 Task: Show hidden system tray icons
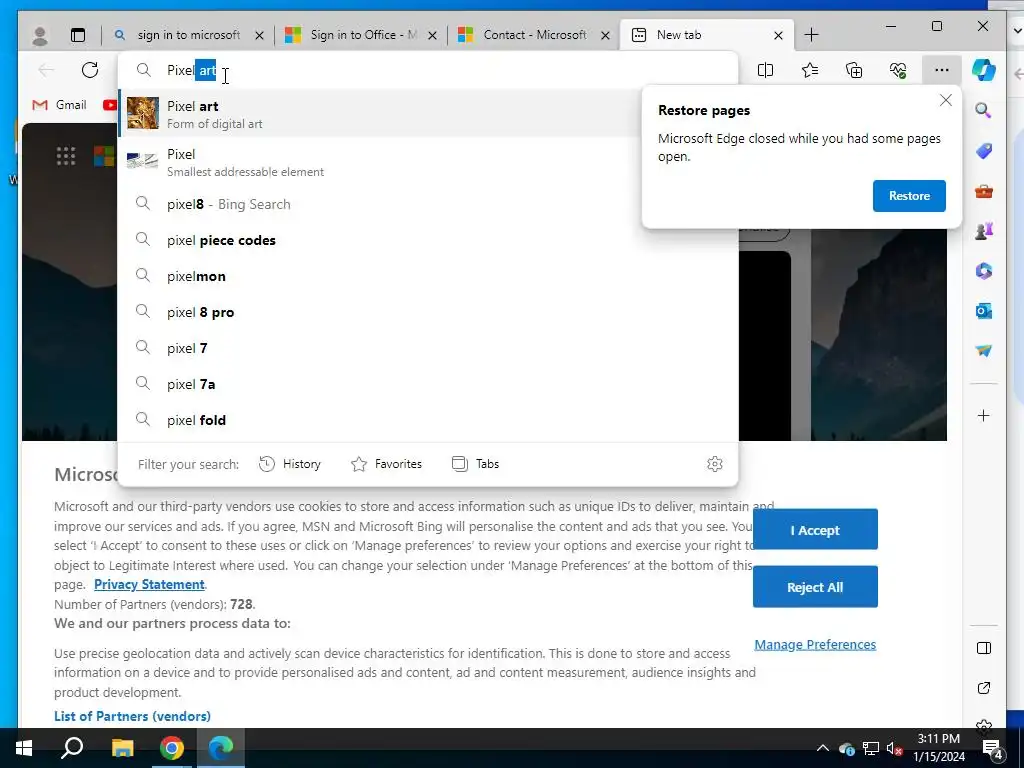[x=823, y=748]
